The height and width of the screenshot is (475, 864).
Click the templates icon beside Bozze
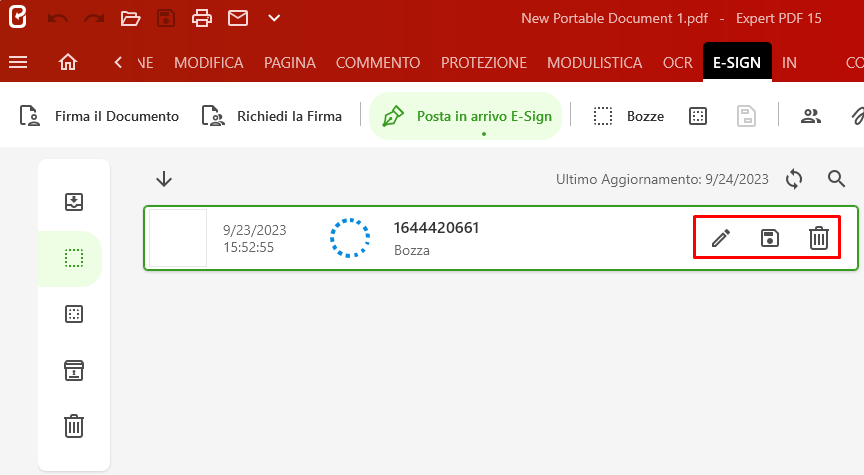(698, 116)
